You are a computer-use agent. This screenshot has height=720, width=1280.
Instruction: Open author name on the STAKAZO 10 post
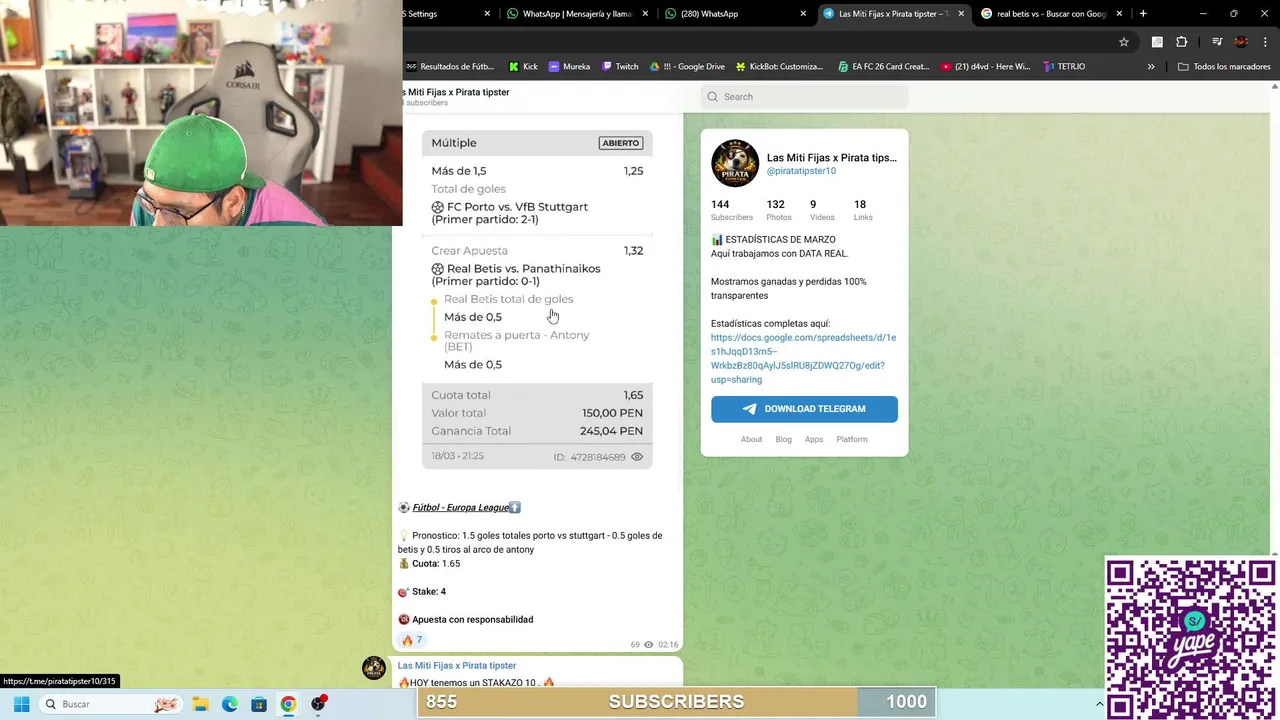pyautogui.click(x=457, y=666)
